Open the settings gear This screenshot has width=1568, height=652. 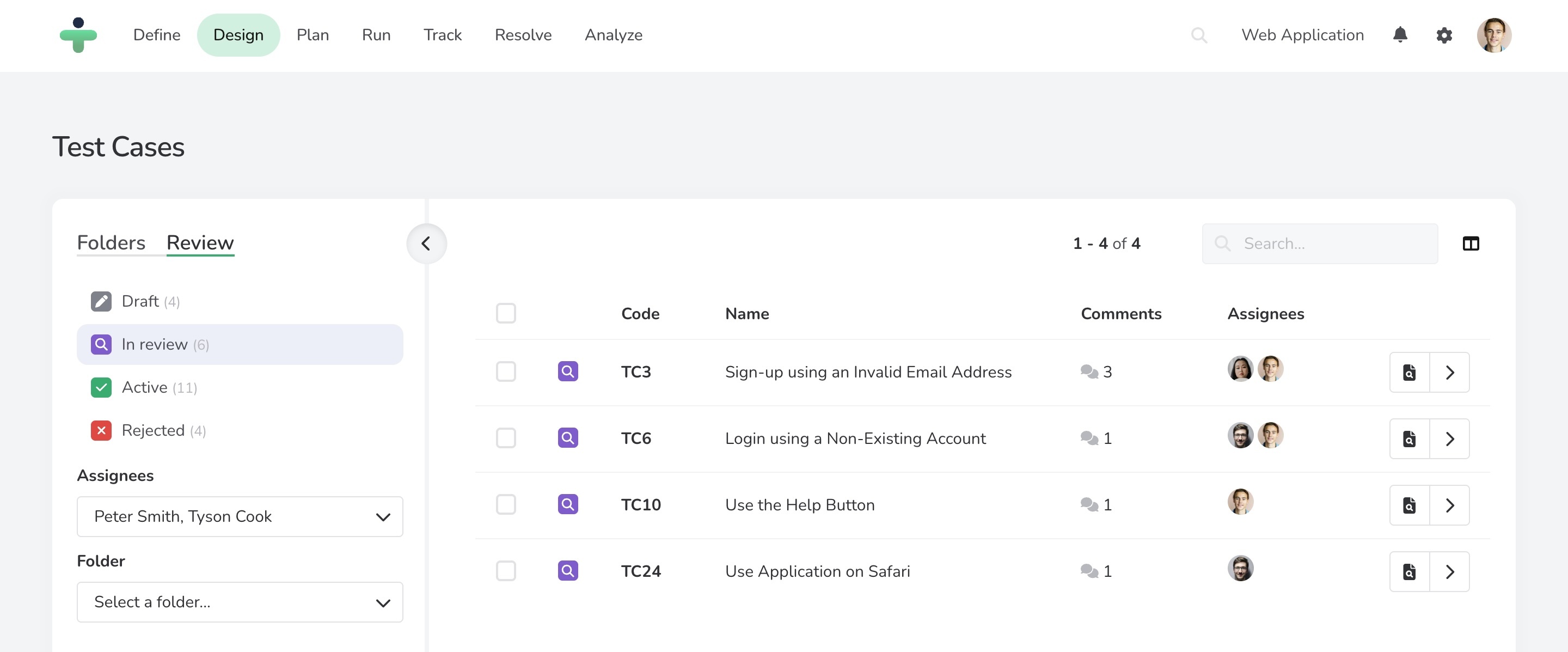coord(1444,35)
